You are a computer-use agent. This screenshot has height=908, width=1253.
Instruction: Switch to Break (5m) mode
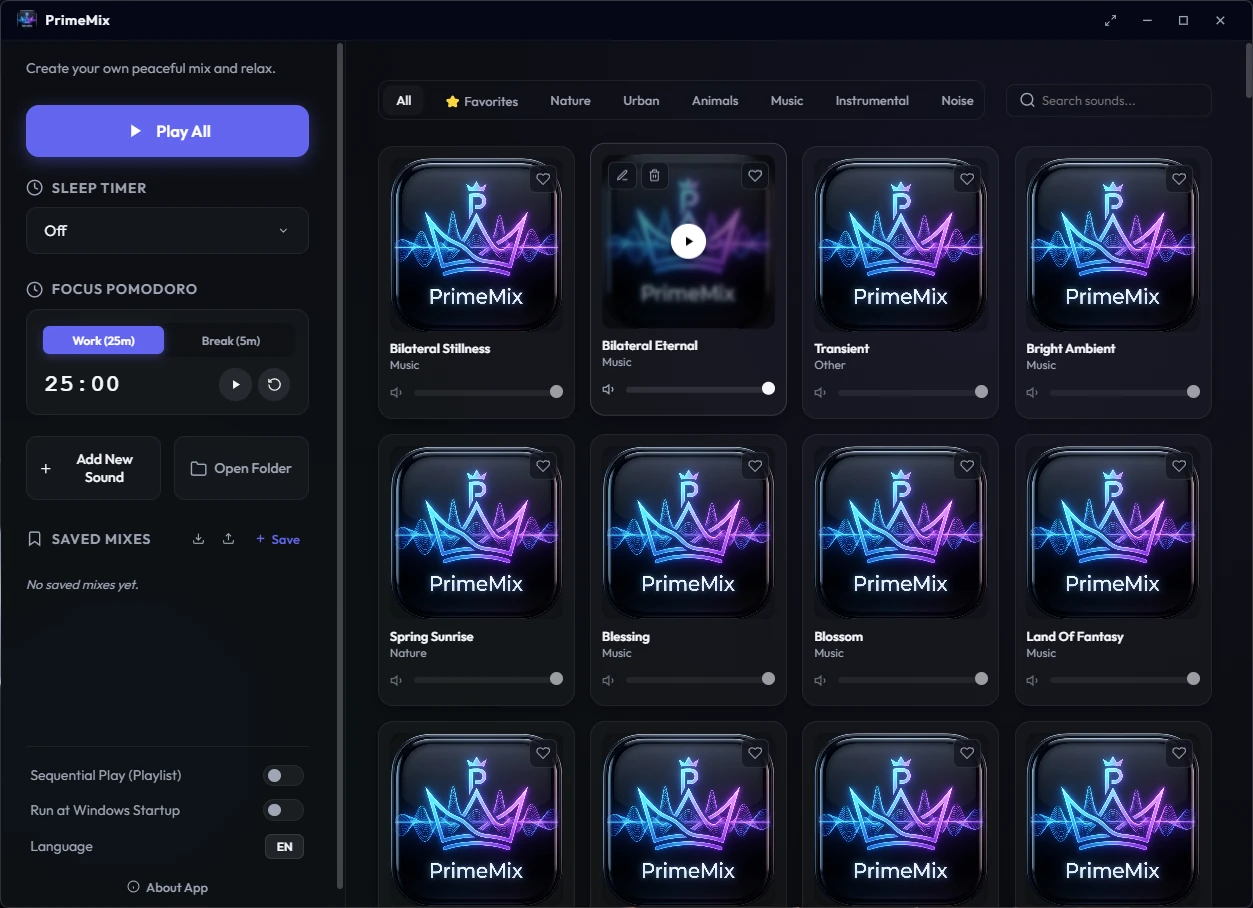pos(231,341)
